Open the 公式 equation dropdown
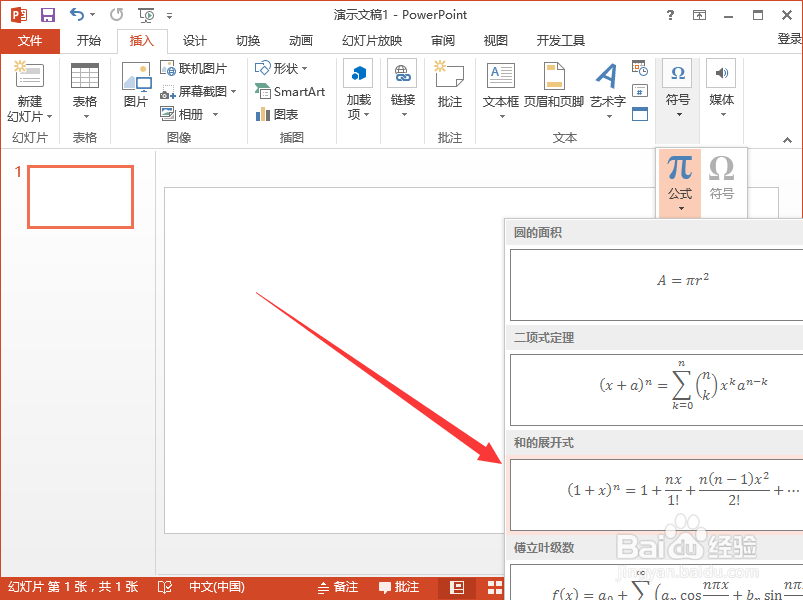The image size is (803, 600). [x=680, y=183]
